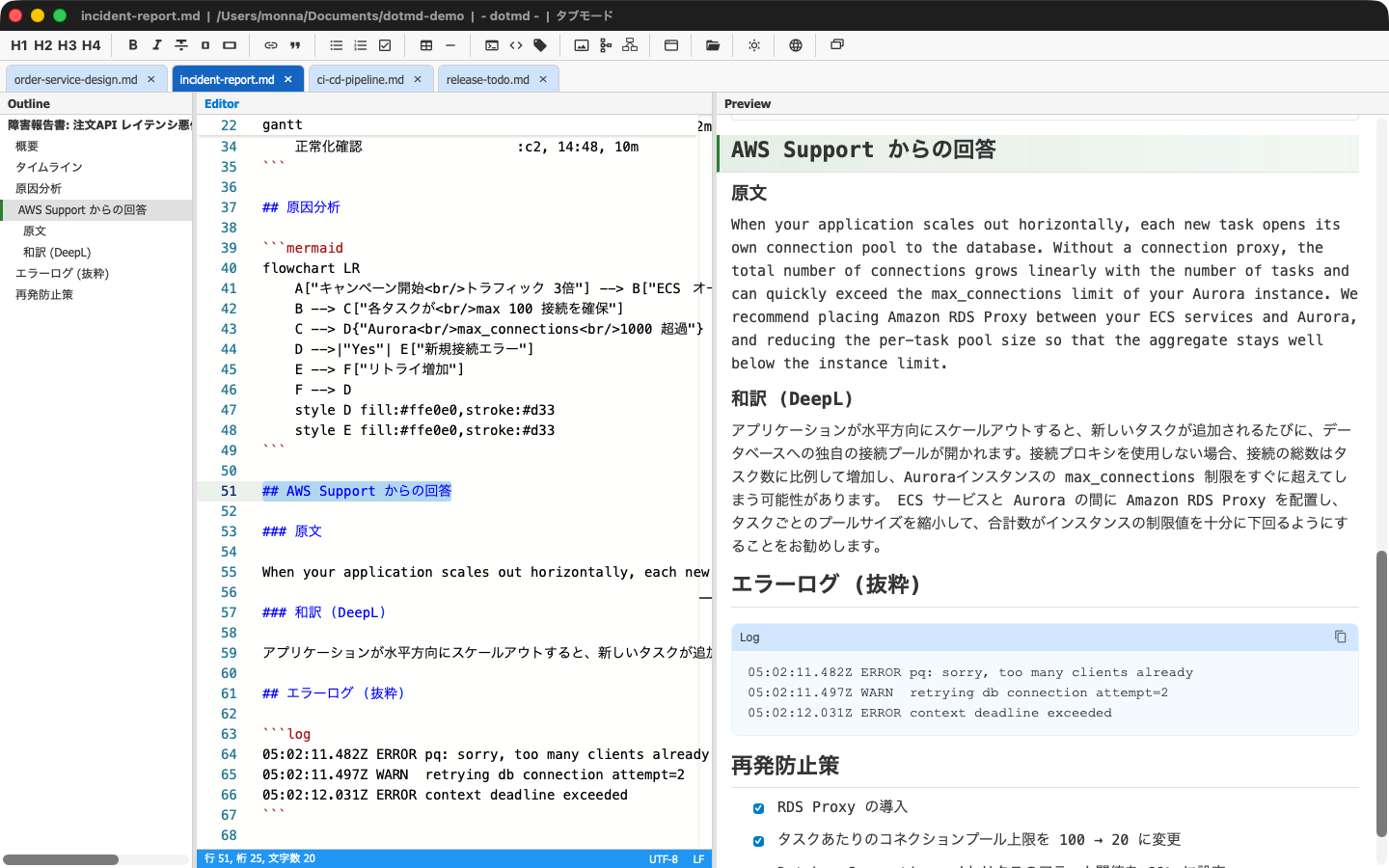Switch to the order-service-design.md tab
The width and height of the screenshot is (1389, 868).
[x=76, y=80]
